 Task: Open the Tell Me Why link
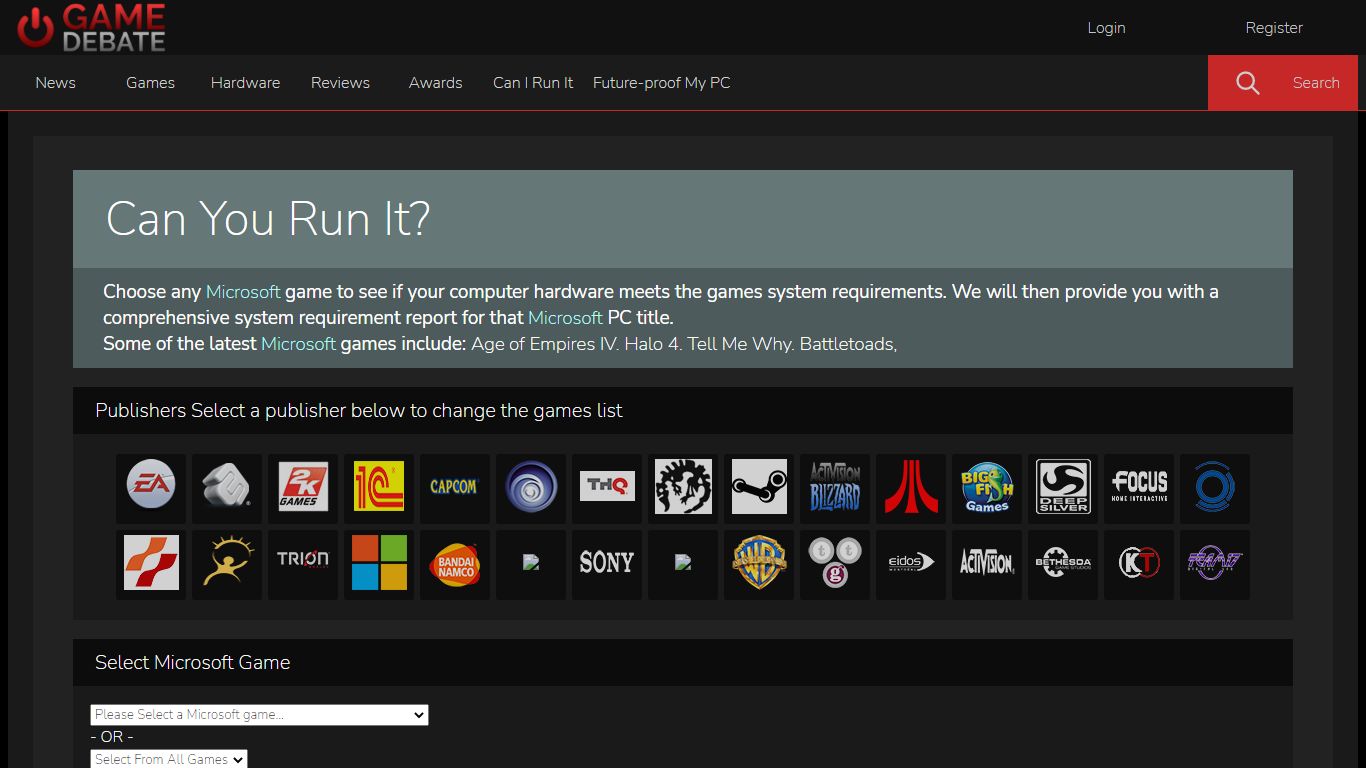(x=741, y=344)
